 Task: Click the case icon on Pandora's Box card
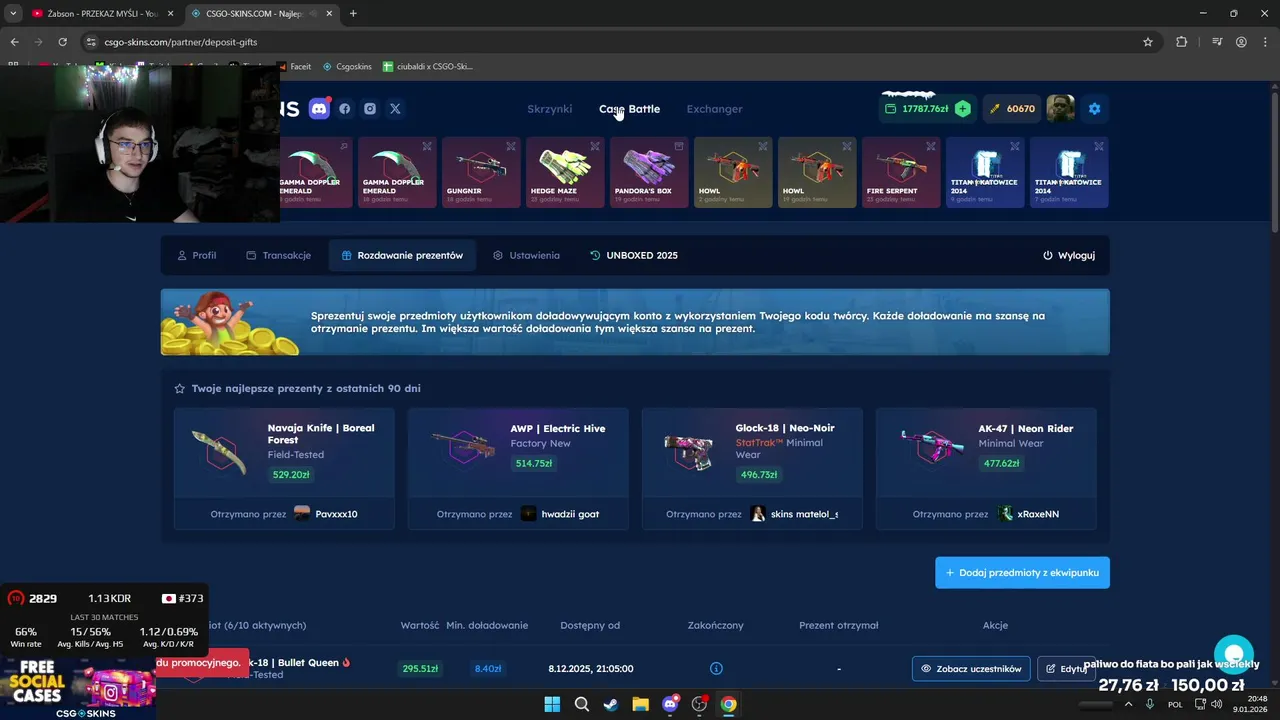click(679, 146)
